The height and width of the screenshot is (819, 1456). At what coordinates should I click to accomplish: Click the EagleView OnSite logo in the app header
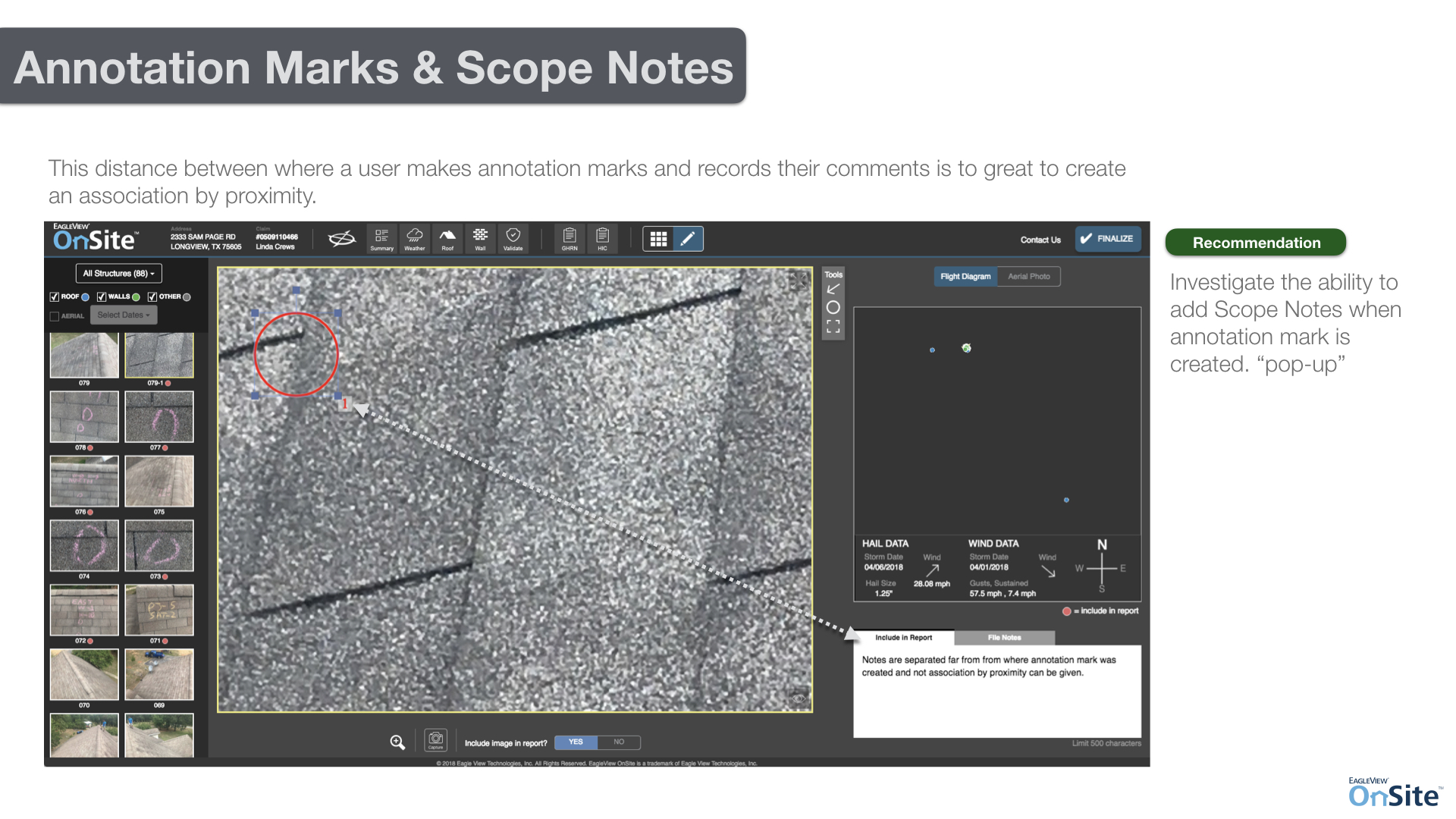pos(96,238)
